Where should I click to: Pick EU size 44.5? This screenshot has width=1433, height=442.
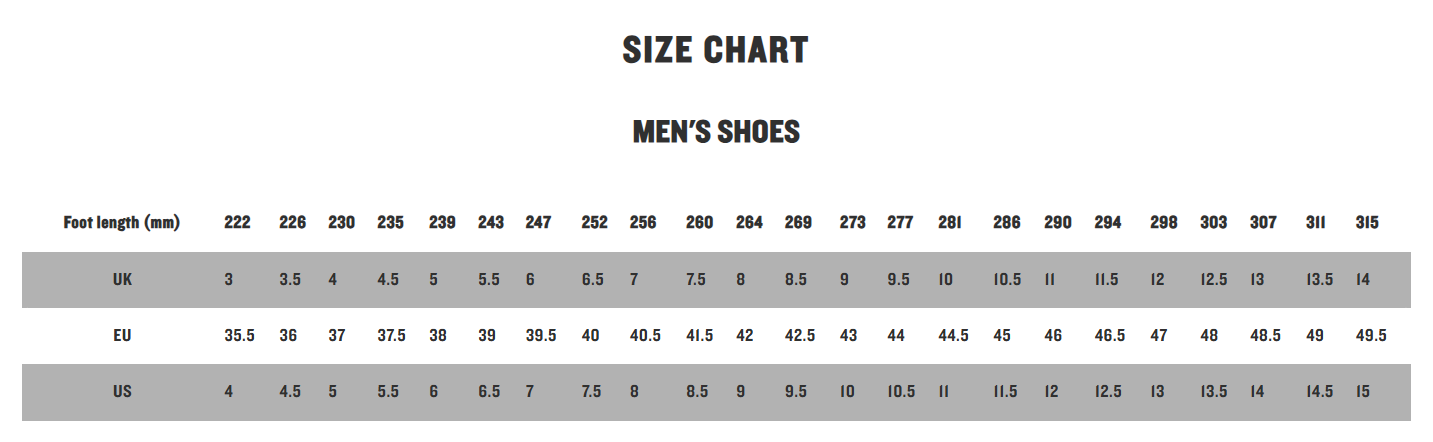pos(953,336)
